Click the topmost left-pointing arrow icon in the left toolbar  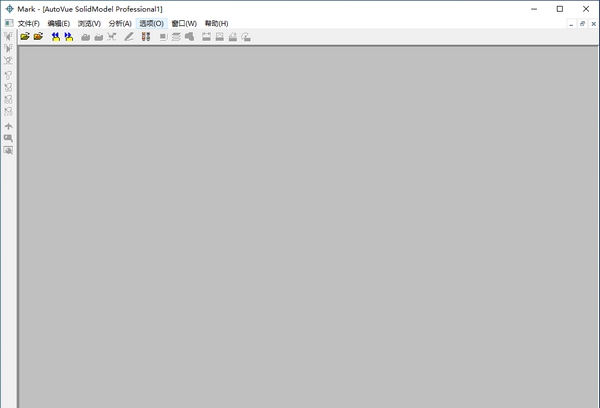pyautogui.click(x=8, y=36)
